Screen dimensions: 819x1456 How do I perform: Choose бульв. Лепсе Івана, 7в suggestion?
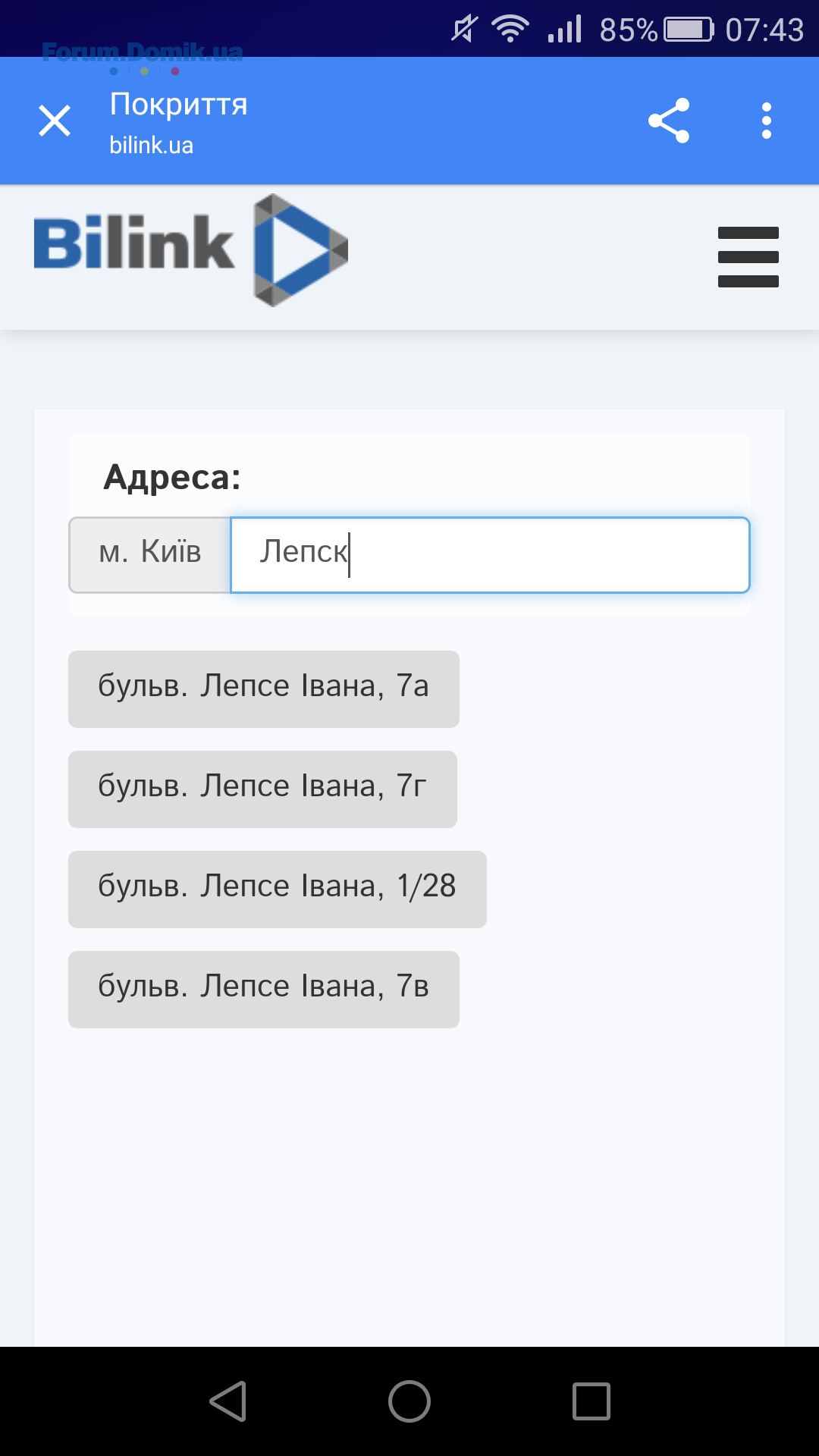[x=264, y=990]
